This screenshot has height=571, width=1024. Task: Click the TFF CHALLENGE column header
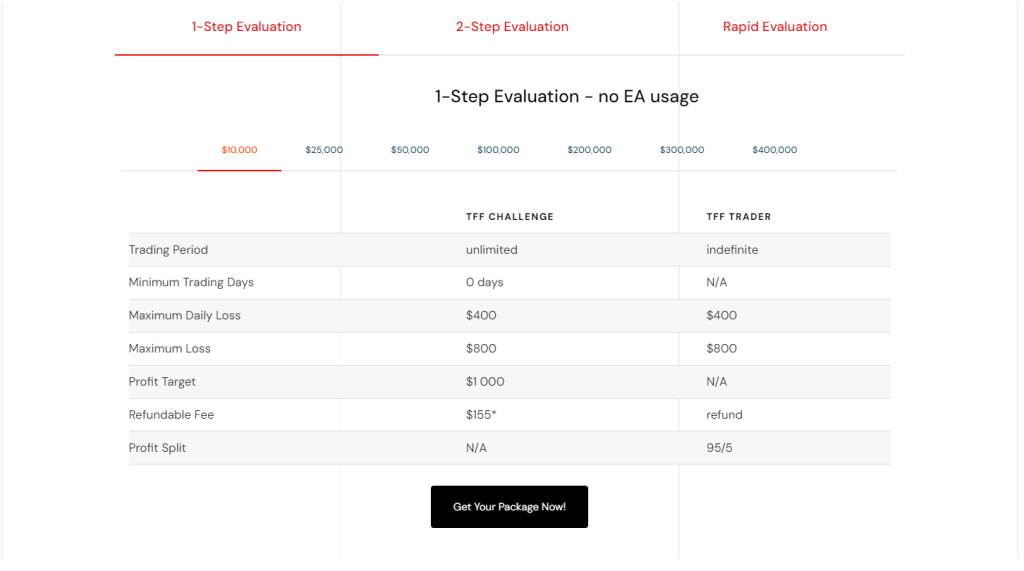tap(509, 217)
